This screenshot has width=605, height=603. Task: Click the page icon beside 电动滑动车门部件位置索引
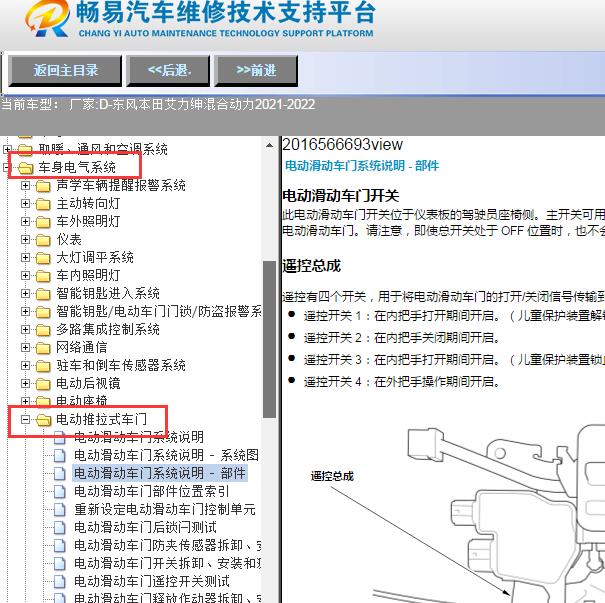(60, 492)
